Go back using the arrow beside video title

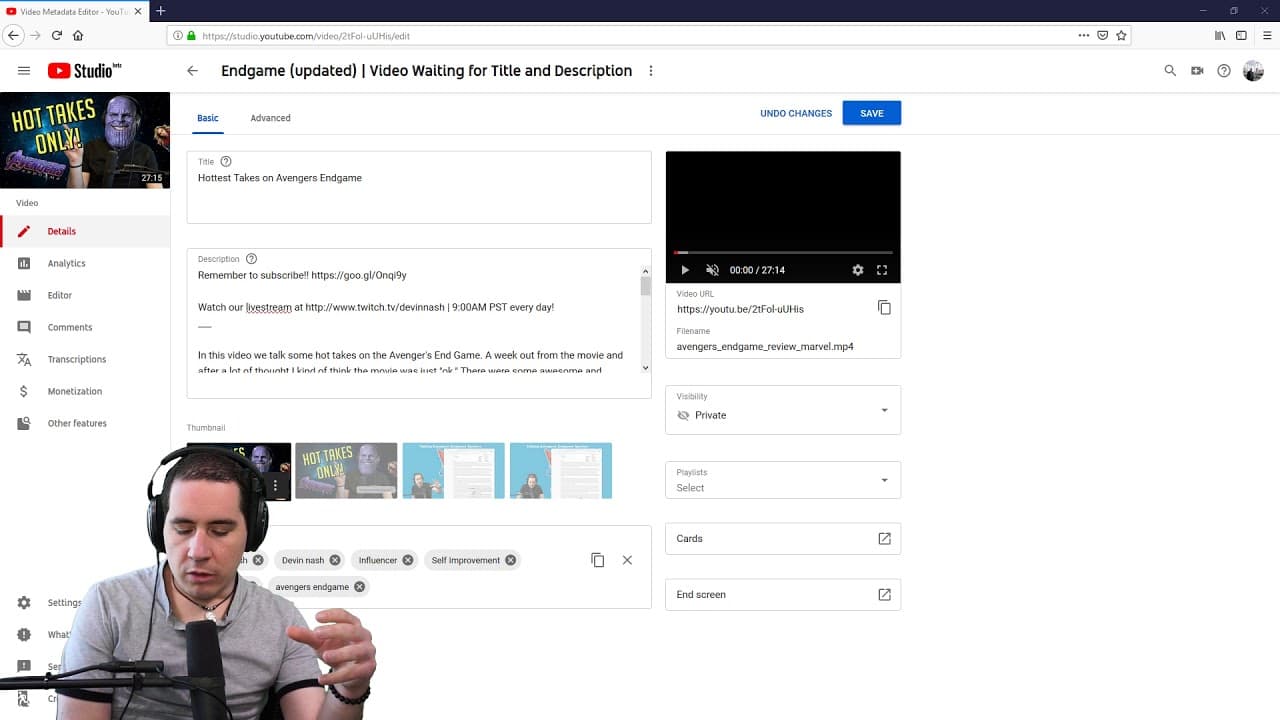tap(192, 71)
